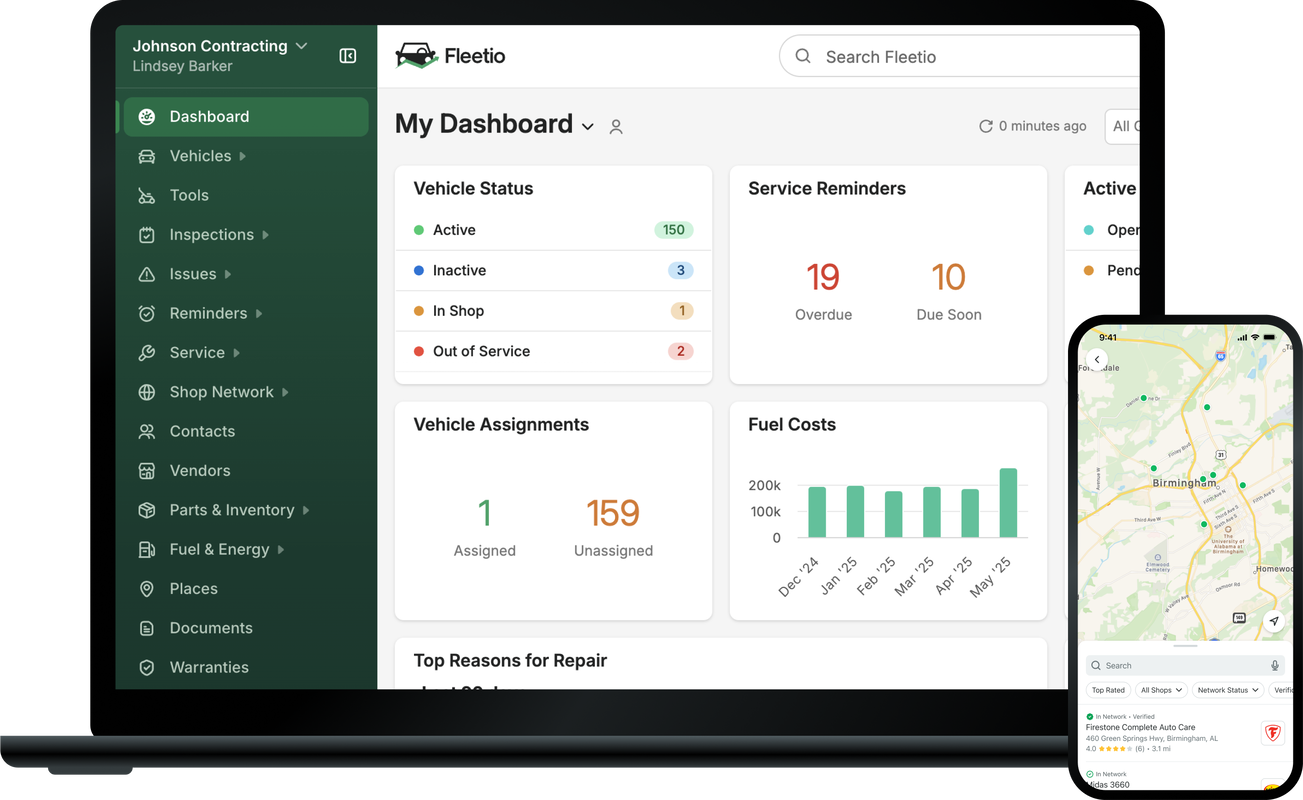The height and width of the screenshot is (800, 1303).
Task: Click the 19 Overdue service reminders count
Action: click(823, 278)
